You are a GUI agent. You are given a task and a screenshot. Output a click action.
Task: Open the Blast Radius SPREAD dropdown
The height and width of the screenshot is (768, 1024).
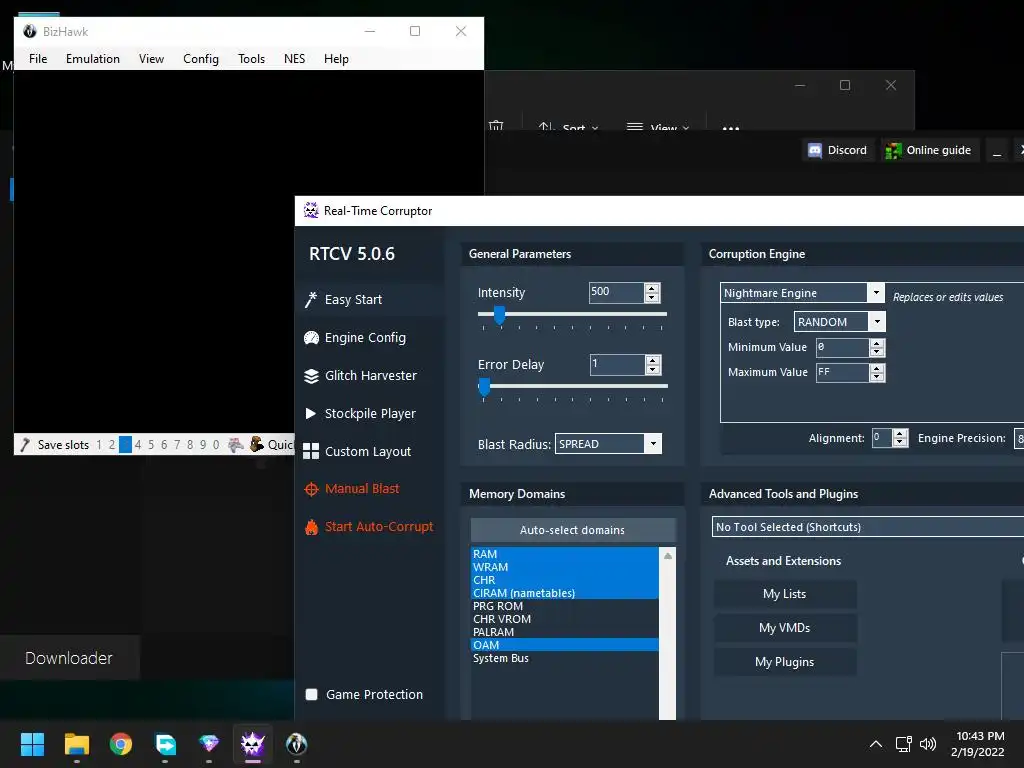point(652,444)
